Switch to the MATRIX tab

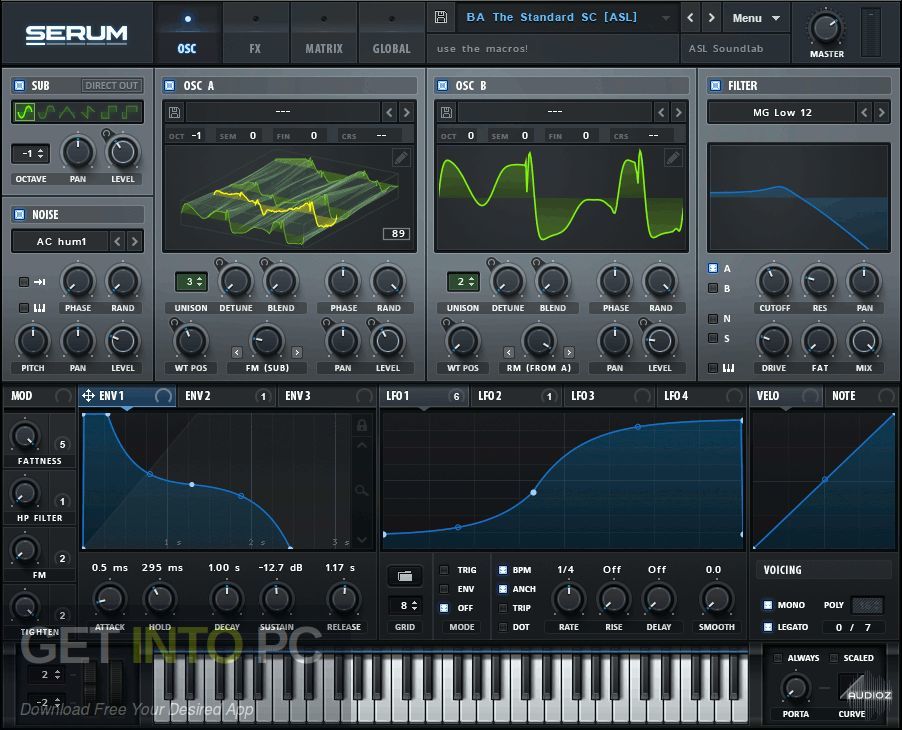[323, 33]
